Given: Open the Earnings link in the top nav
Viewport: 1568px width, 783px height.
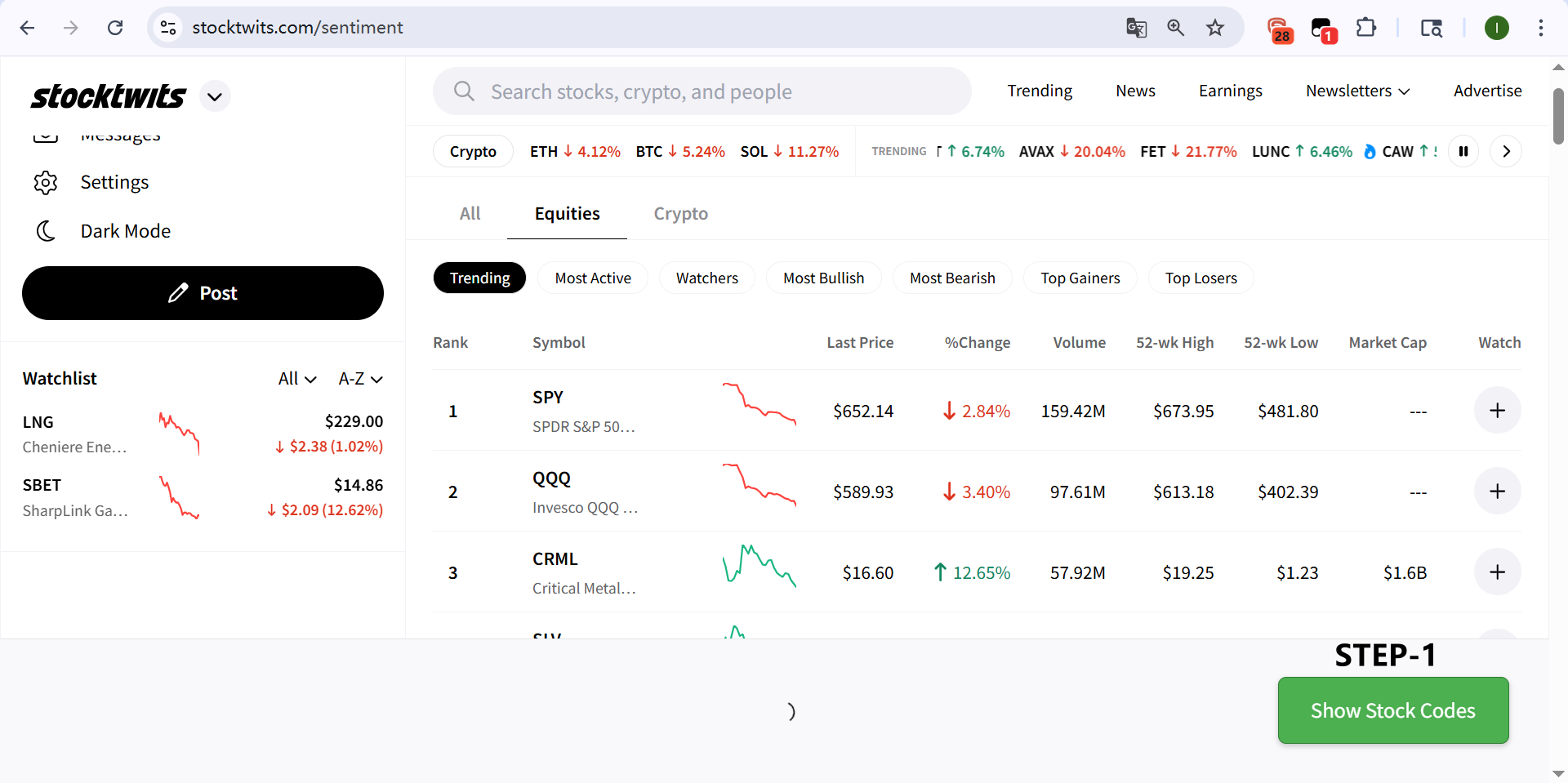Looking at the screenshot, I should [1230, 91].
